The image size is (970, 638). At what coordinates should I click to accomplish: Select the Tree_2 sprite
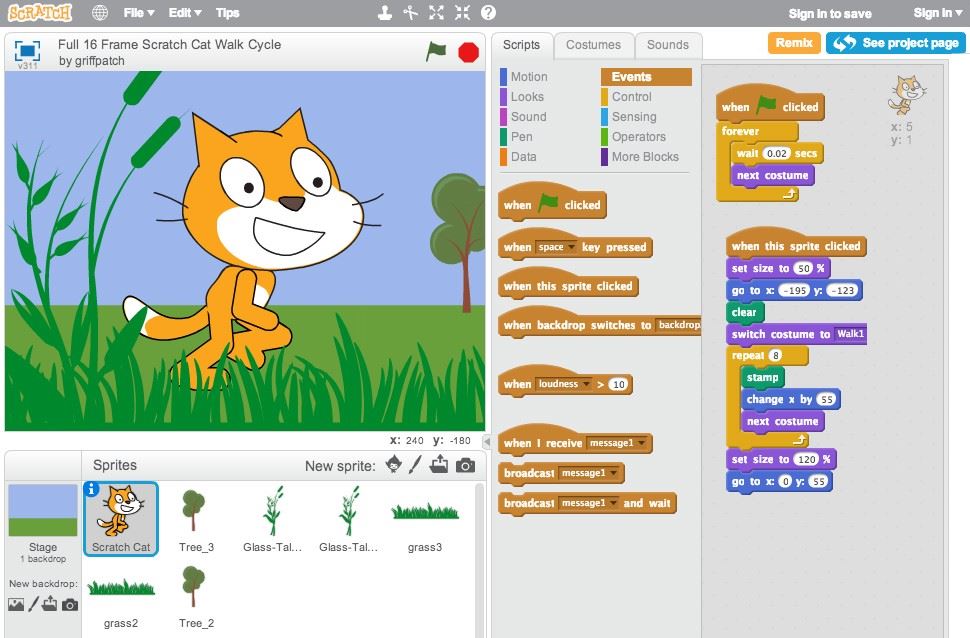196,595
